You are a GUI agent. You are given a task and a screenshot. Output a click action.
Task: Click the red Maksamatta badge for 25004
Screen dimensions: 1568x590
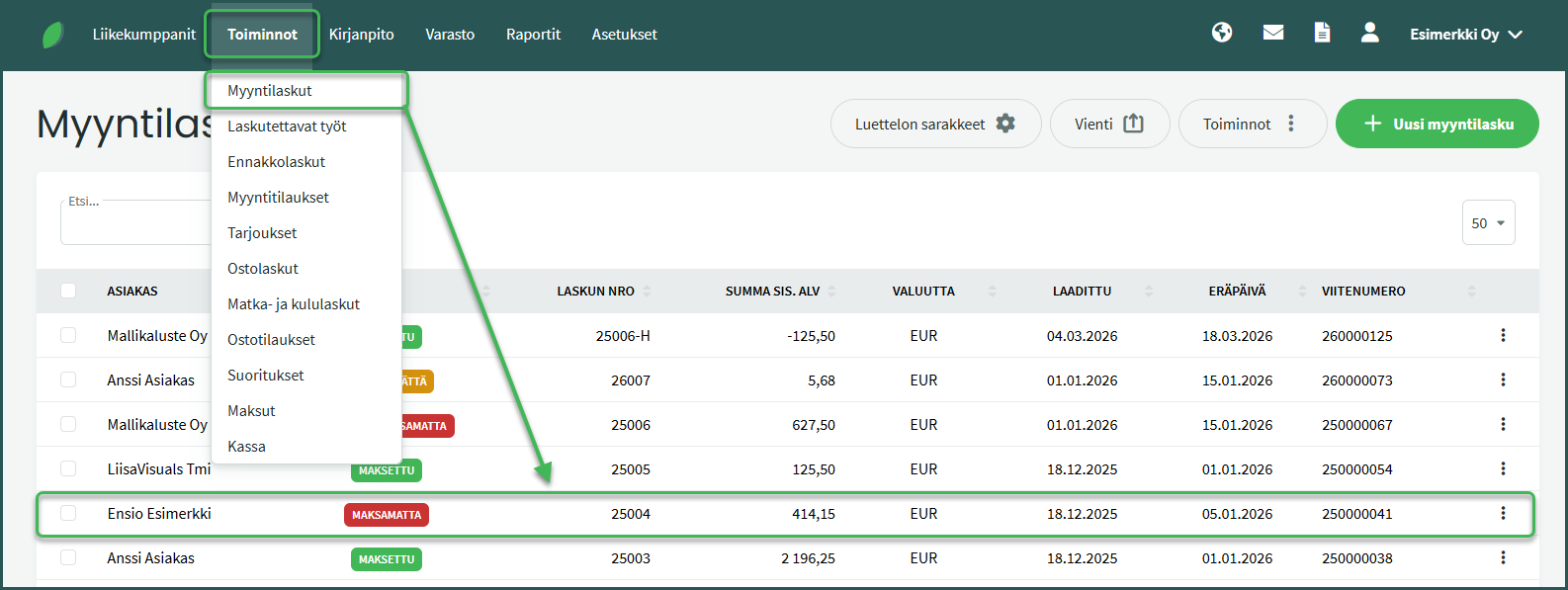coord(387,515)
